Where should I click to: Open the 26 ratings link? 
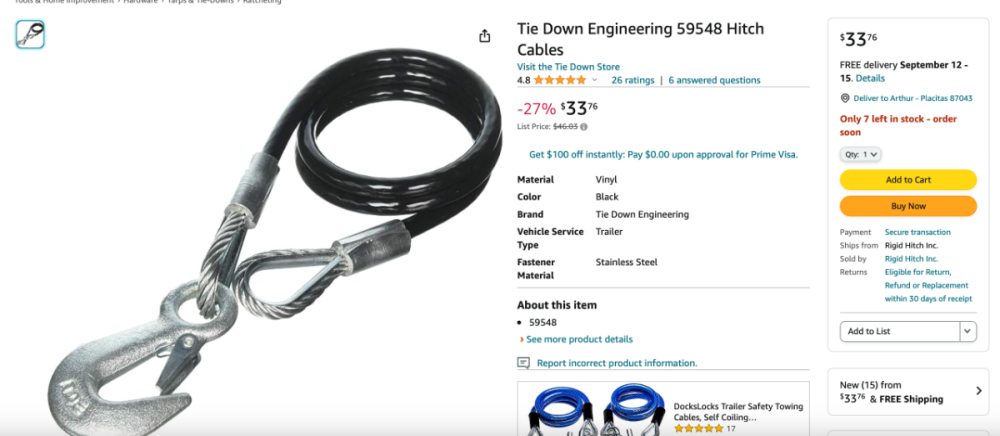pos(633,80)
